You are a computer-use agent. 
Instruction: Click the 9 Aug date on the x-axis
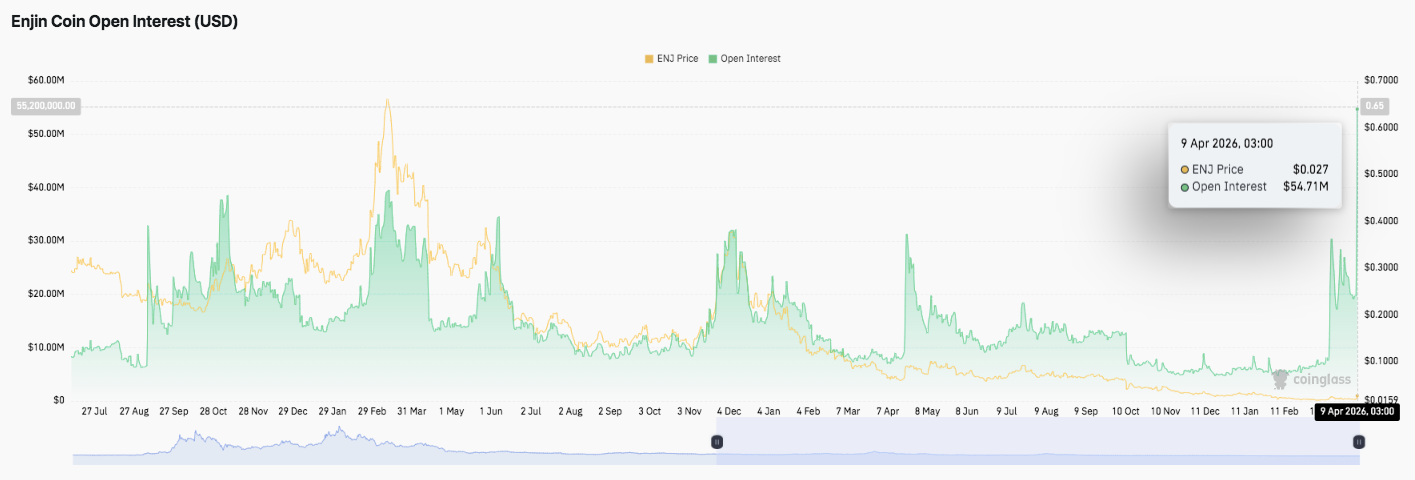pos(1047,411)
